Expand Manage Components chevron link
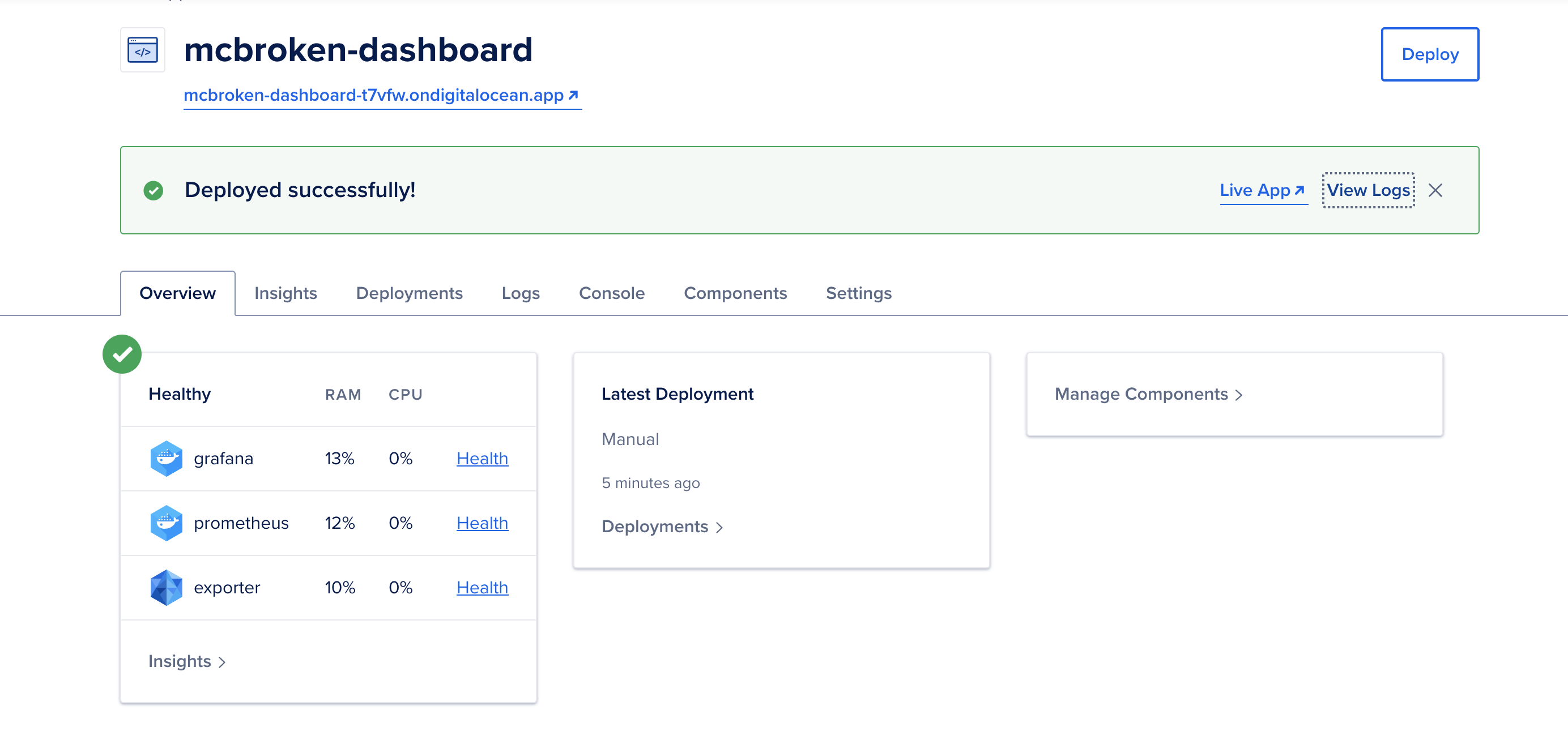 [1148, 394]
